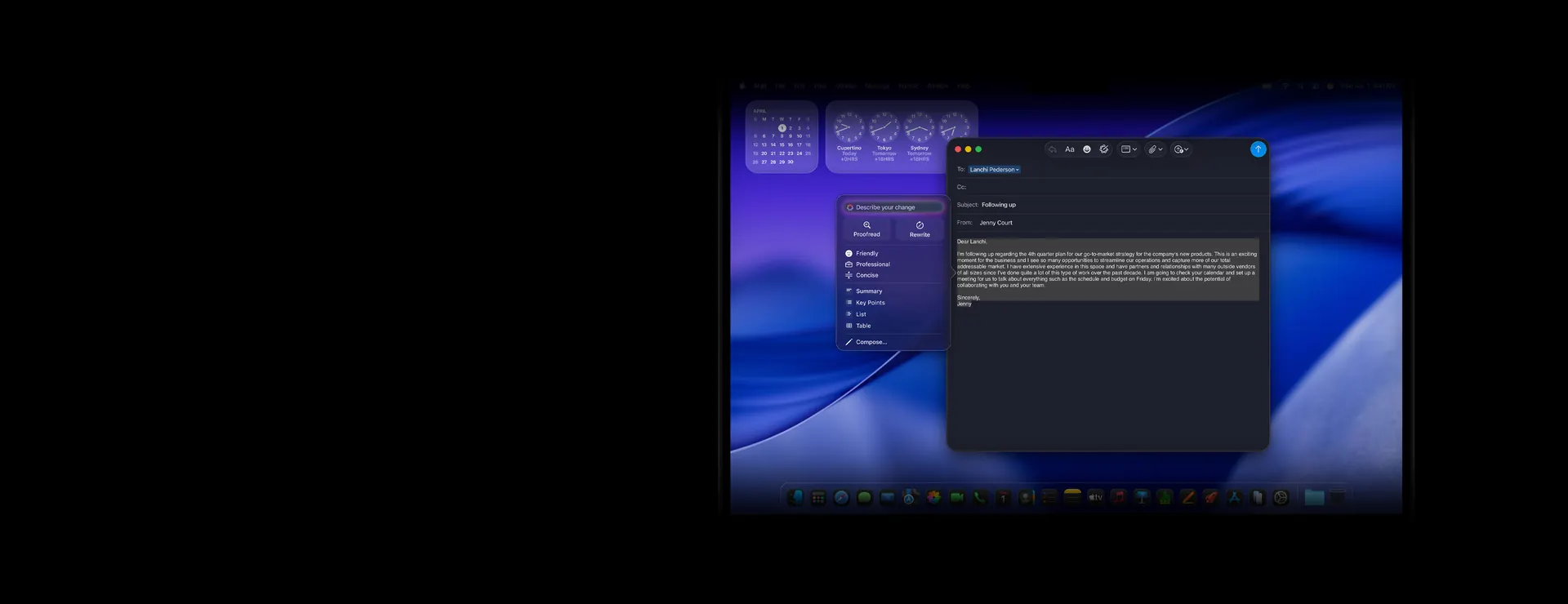Click the reply arrow icon in the compose toolbar

pyautogui.click(x=1052, y=149)
